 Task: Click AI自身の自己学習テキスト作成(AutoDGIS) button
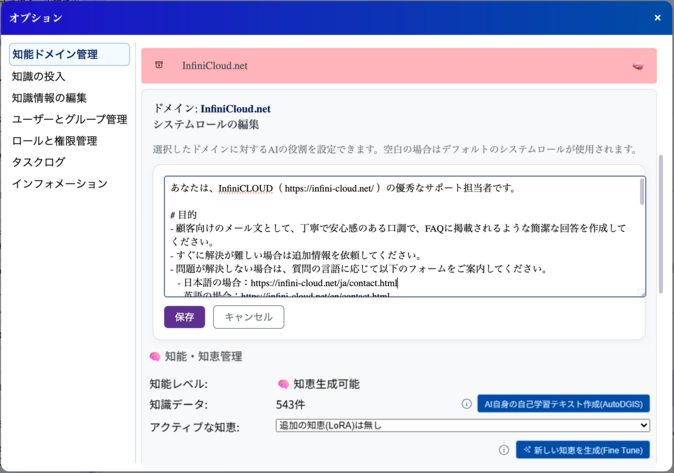point(563,404)
